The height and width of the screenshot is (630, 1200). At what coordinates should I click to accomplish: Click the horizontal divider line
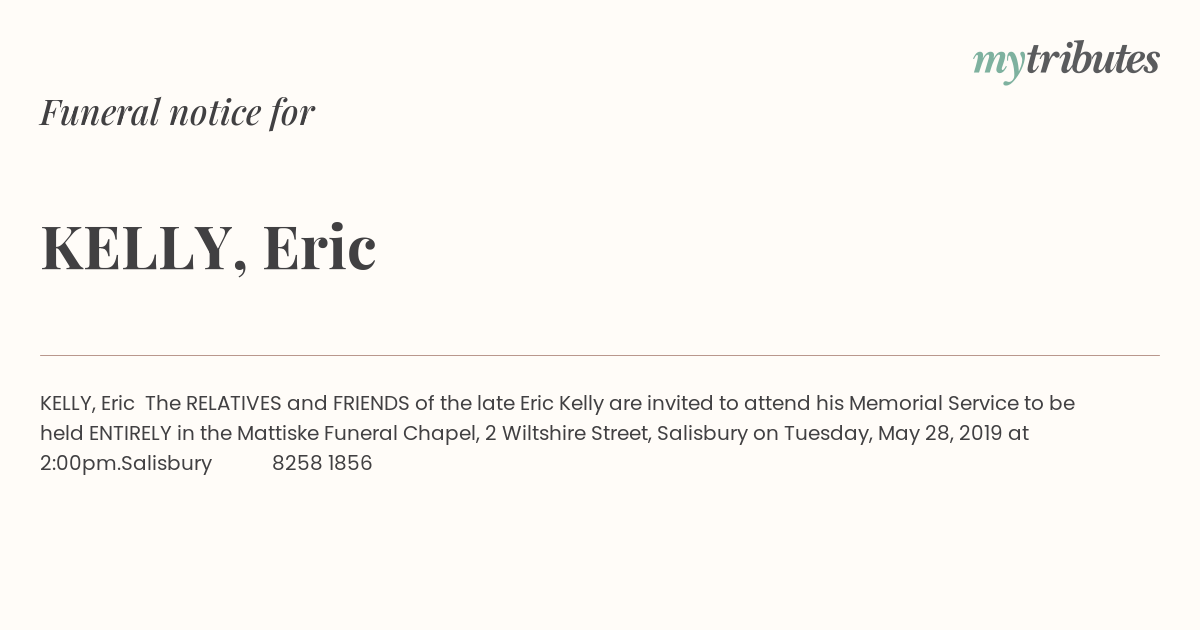[x=600, y=355]
